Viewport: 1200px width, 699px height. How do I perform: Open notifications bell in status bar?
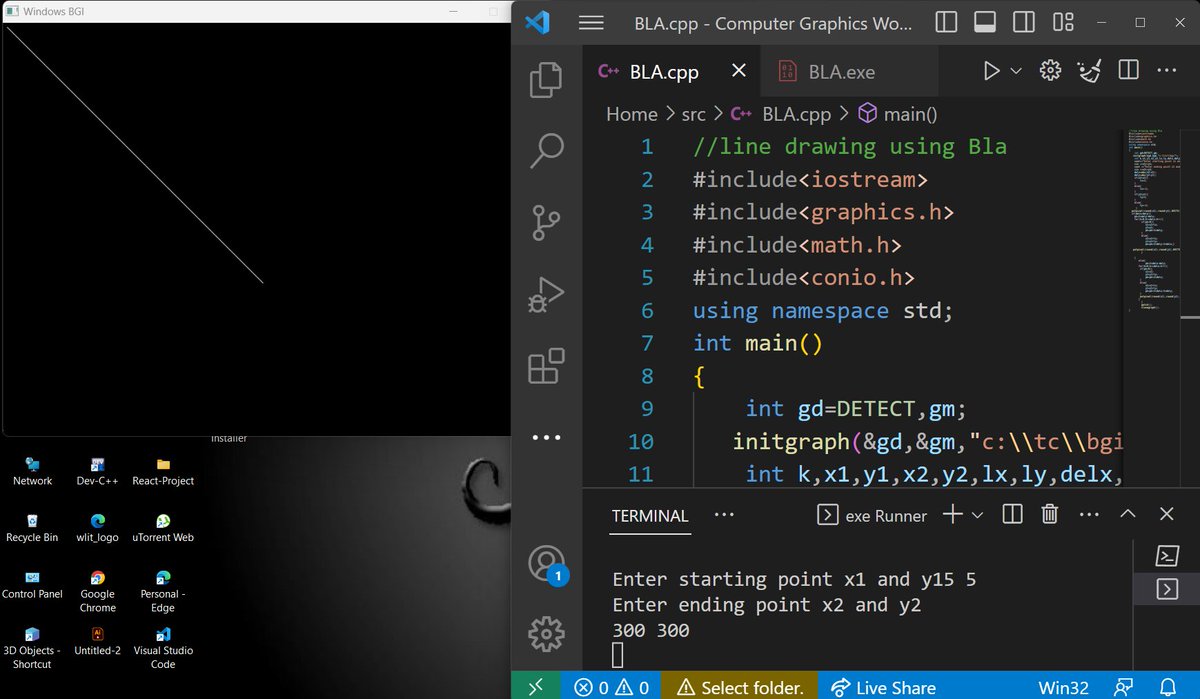[x=1169, y=687]
